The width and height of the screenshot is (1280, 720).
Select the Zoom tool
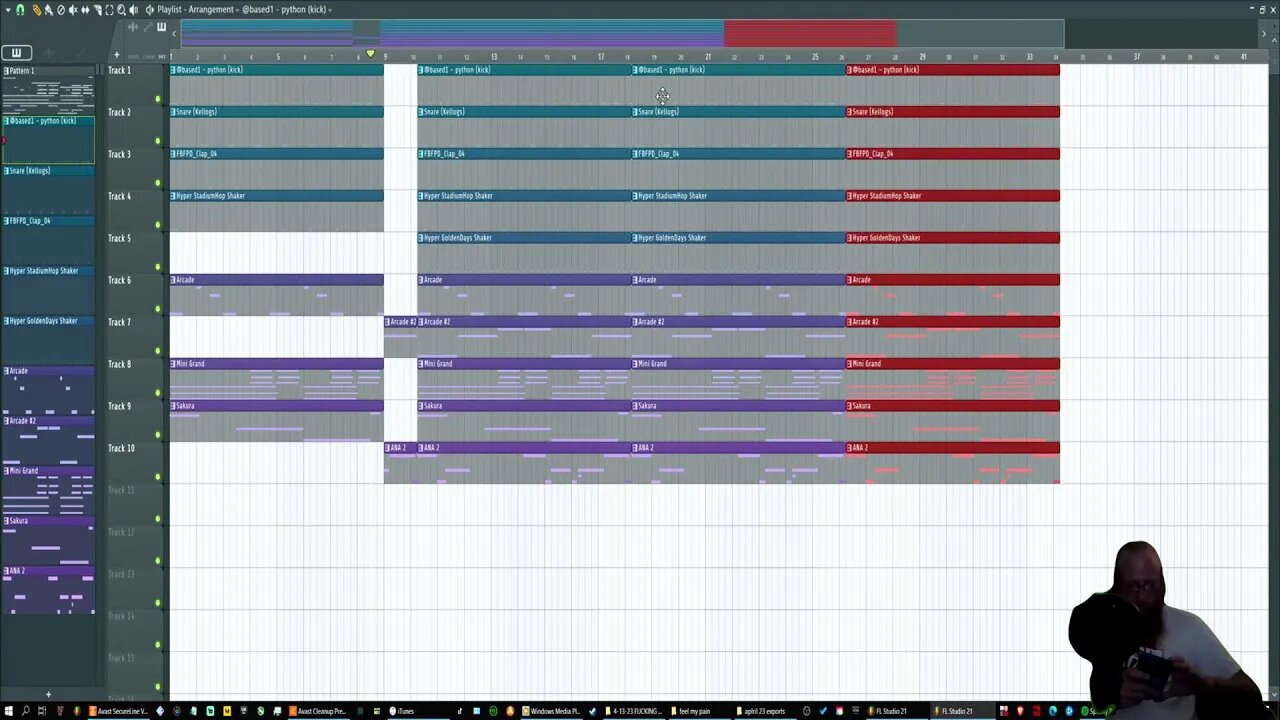tap(121, 10)
